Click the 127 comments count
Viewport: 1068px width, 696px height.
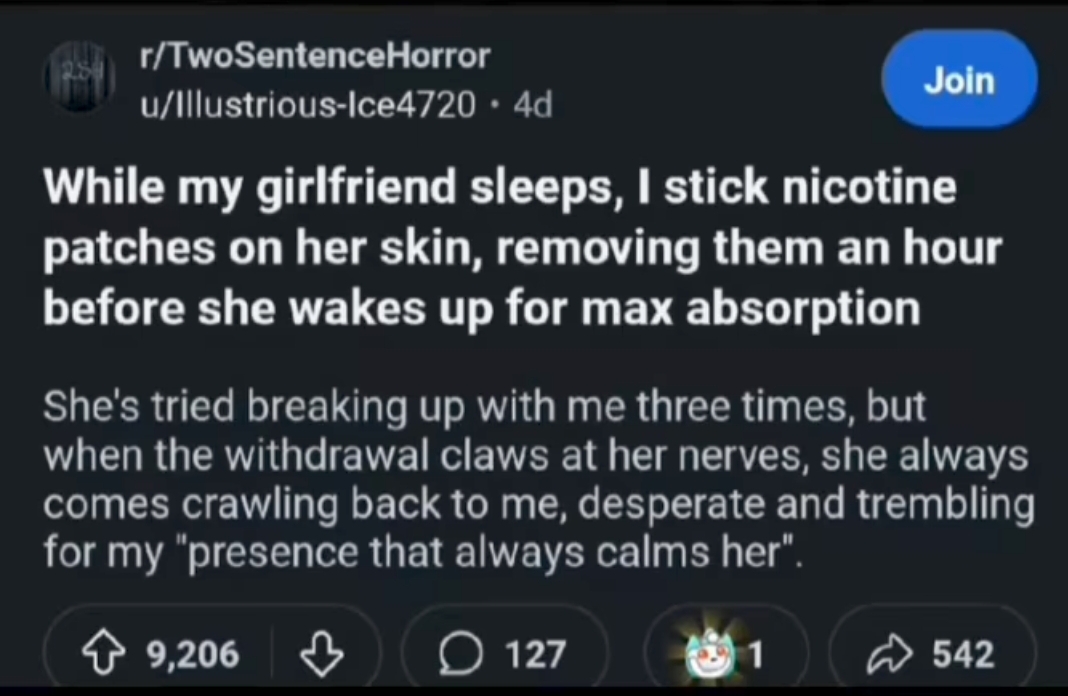[536, 654]
